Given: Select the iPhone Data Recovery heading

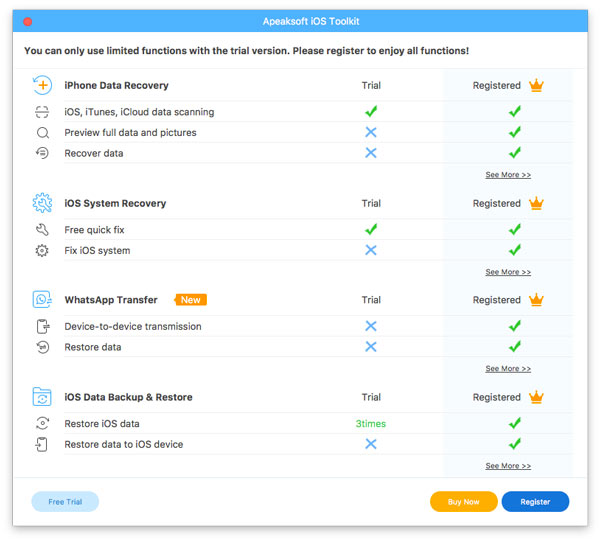Looking at the screenshot, I should [116, 85].
